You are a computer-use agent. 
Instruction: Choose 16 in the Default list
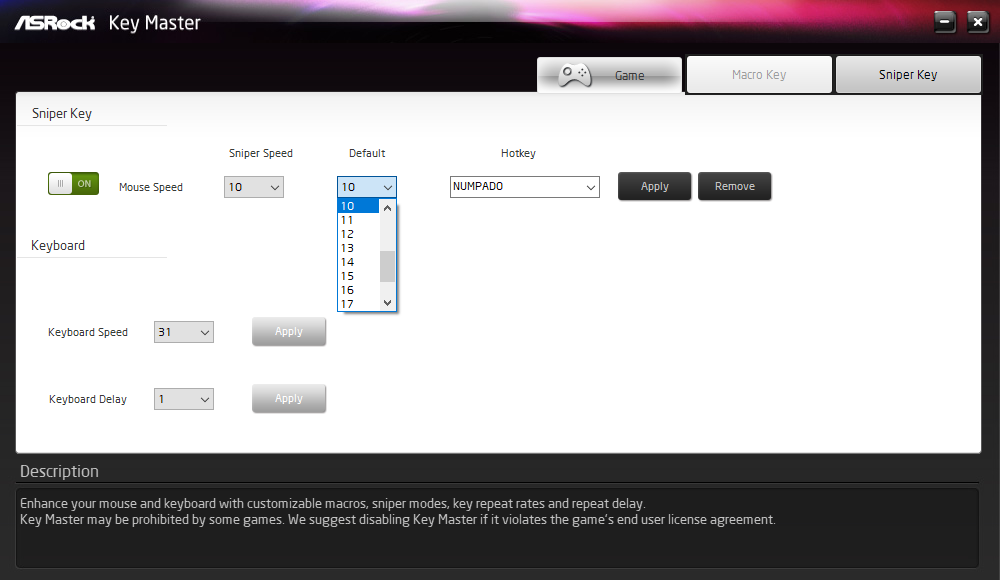358,290
